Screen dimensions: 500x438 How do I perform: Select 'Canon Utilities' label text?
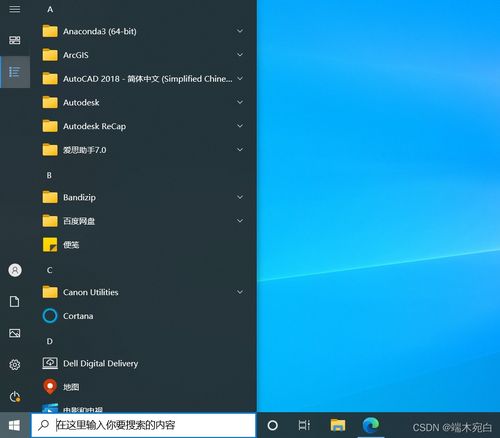point(91,292)
